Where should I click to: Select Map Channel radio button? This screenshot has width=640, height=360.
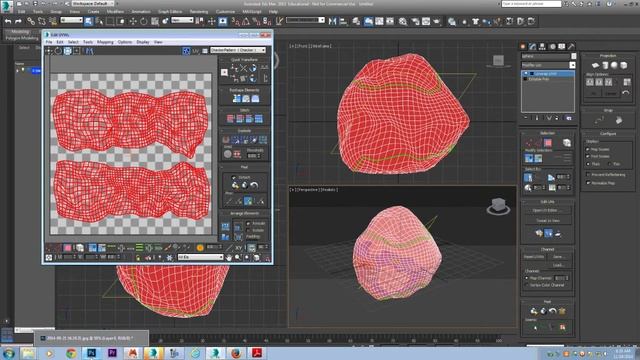(x=527, y=278)
